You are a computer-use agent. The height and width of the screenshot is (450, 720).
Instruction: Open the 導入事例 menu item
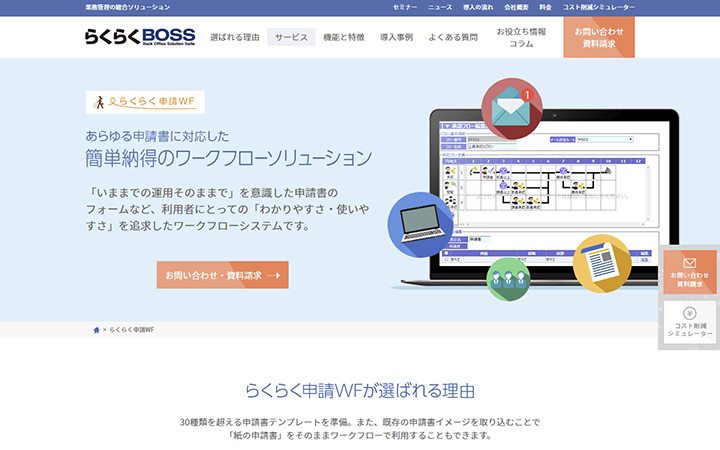click(x=396, y=37)
